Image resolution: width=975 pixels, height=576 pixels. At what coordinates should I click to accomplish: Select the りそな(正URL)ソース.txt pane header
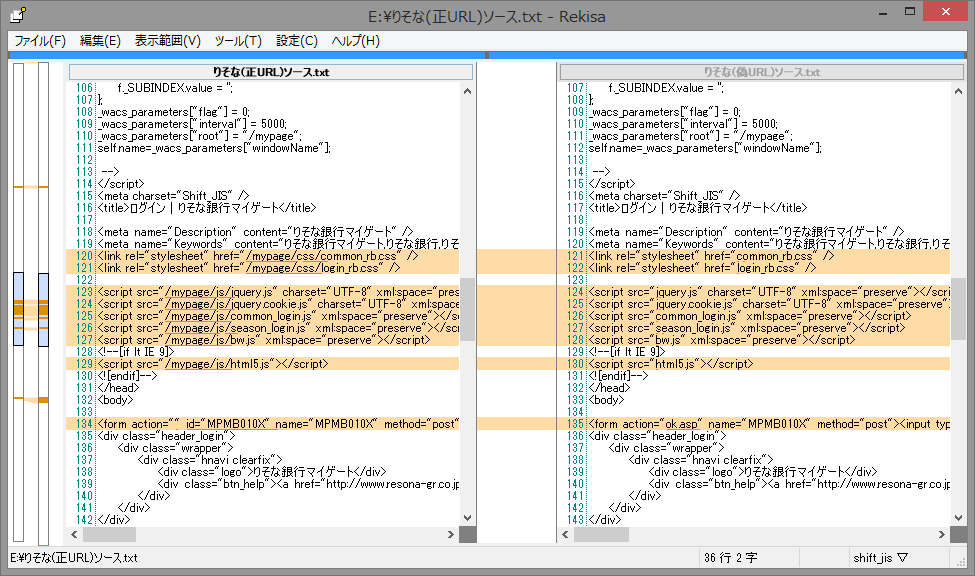(270, 72)
